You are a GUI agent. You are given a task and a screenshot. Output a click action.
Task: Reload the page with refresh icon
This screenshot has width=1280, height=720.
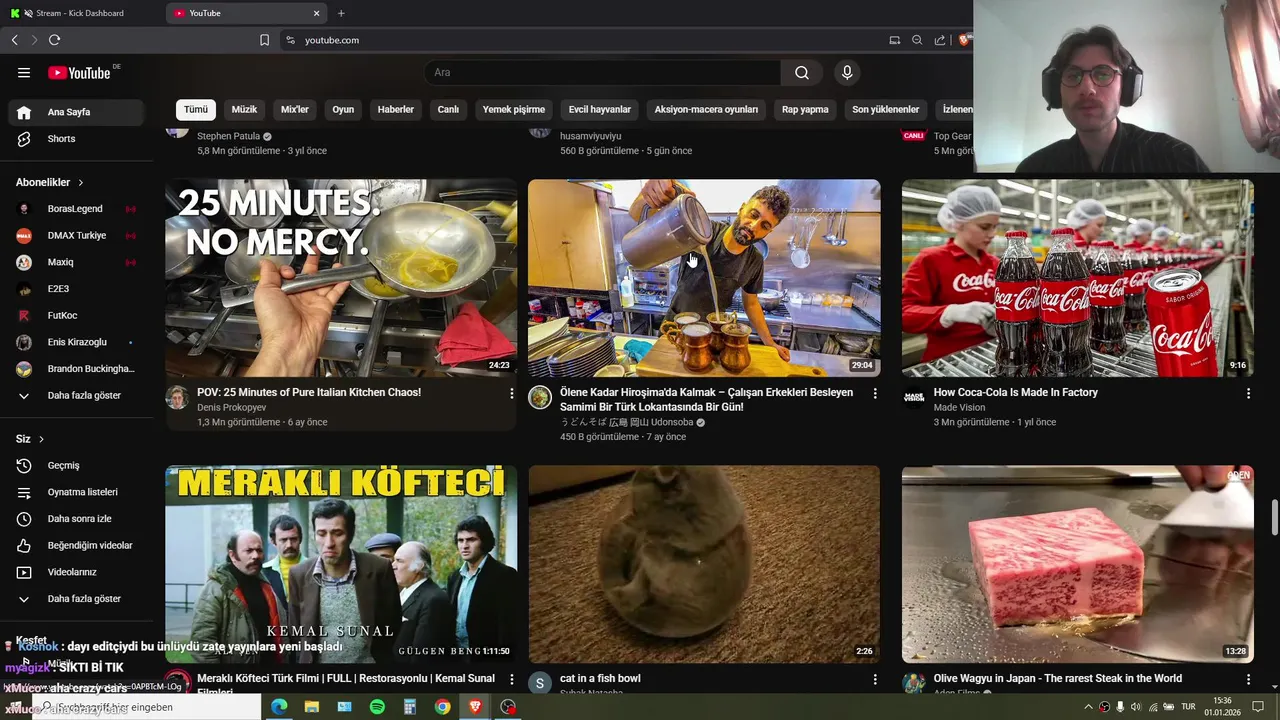coord(54,40)
